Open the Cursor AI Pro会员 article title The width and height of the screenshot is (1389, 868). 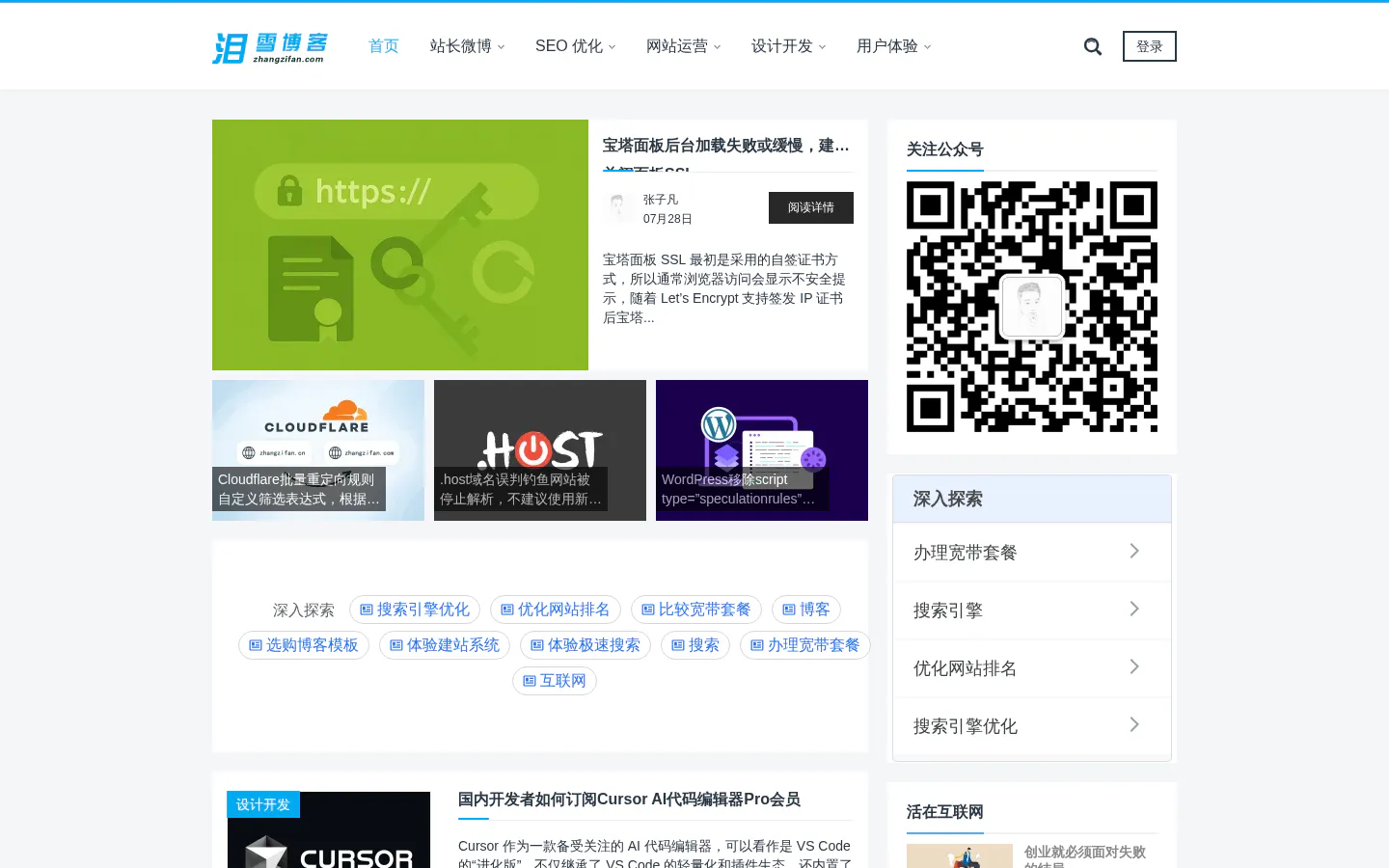pyautogui.click(x=629, y=800)
